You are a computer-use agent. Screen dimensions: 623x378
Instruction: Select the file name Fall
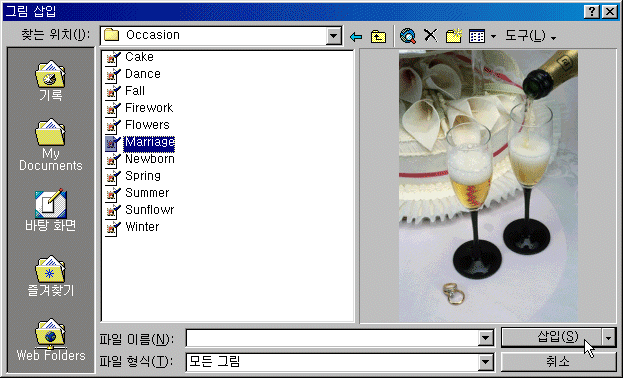pos(135,91)
